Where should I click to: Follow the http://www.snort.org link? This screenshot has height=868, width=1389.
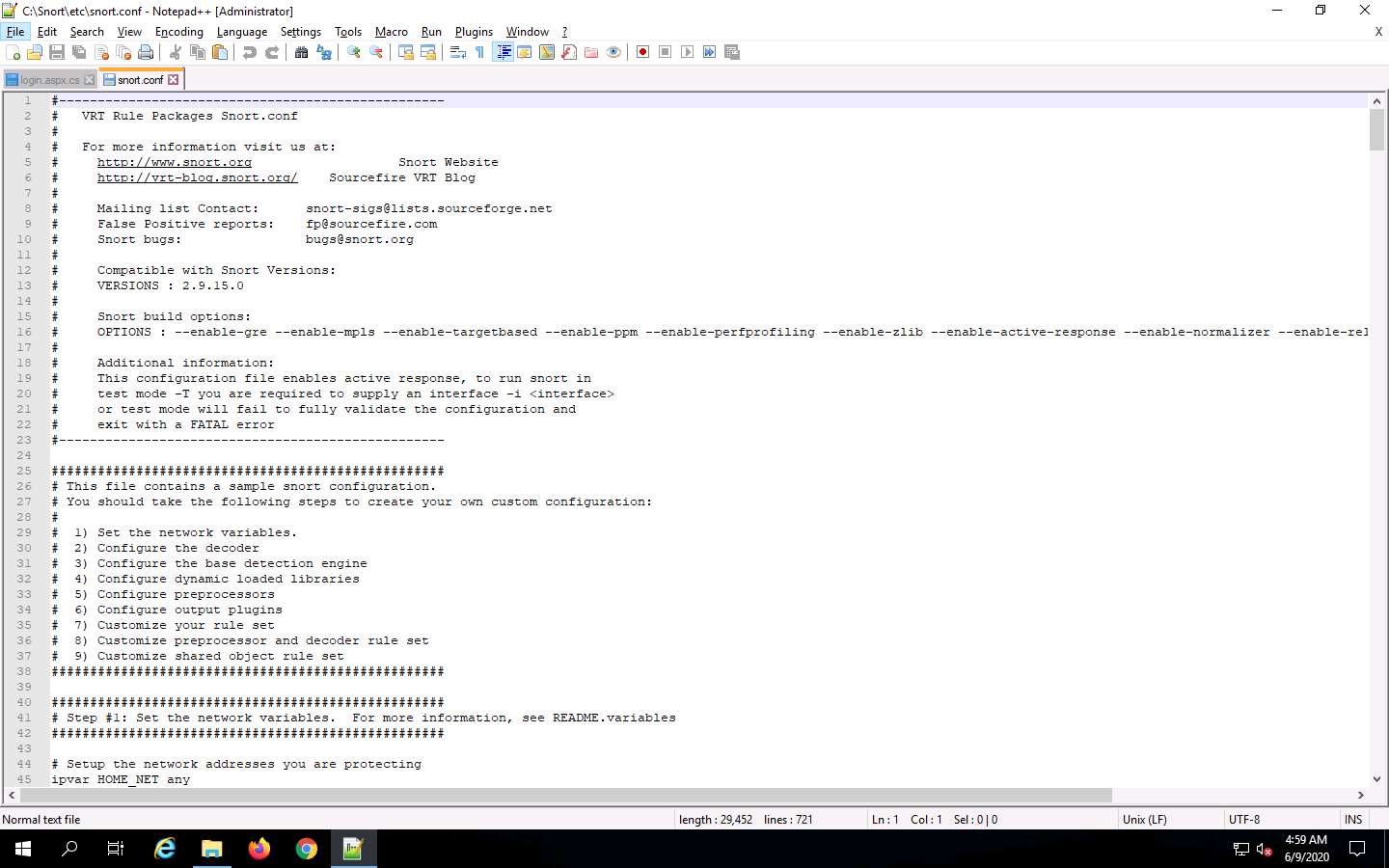175,162
